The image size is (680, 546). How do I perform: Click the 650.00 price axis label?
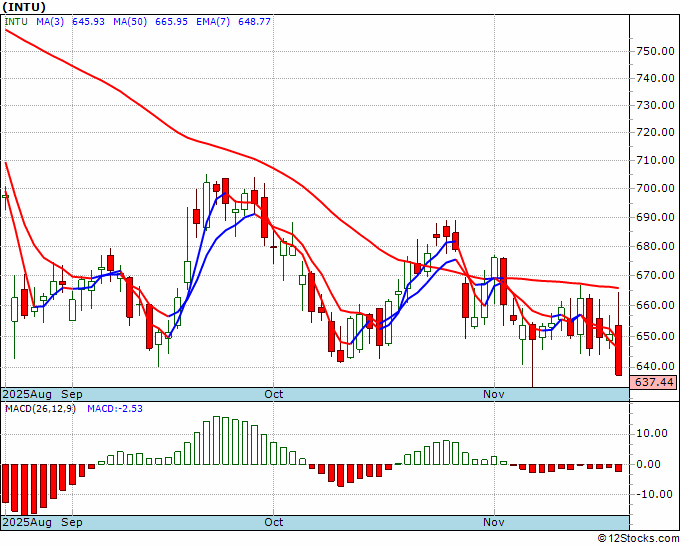[x=655, y=336]
